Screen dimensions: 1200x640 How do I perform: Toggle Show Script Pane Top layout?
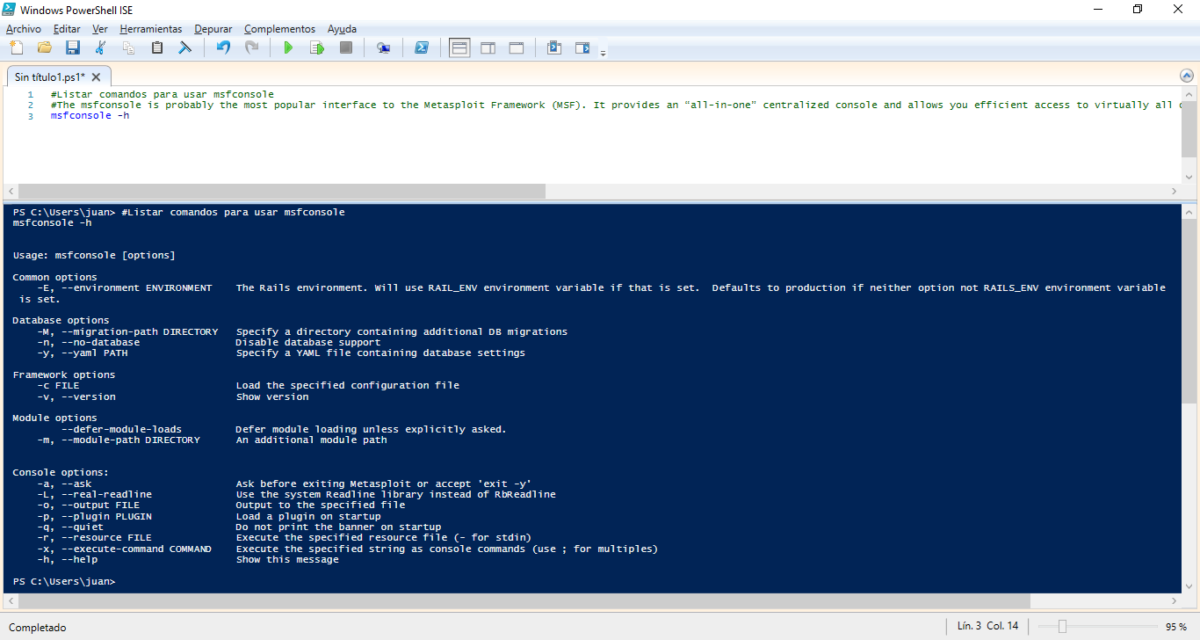pos(460,47)
